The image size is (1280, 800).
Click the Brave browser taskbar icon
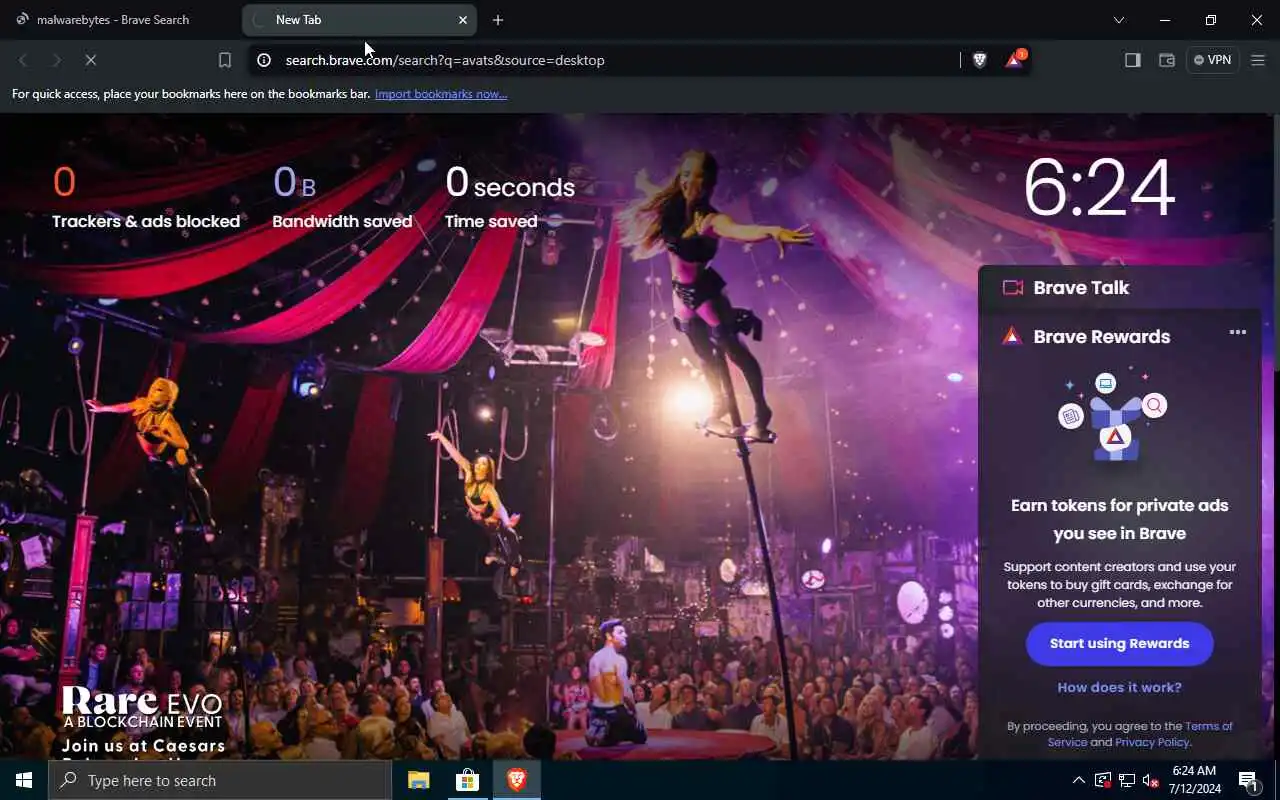pyautogui.click(x=517, y=780)
